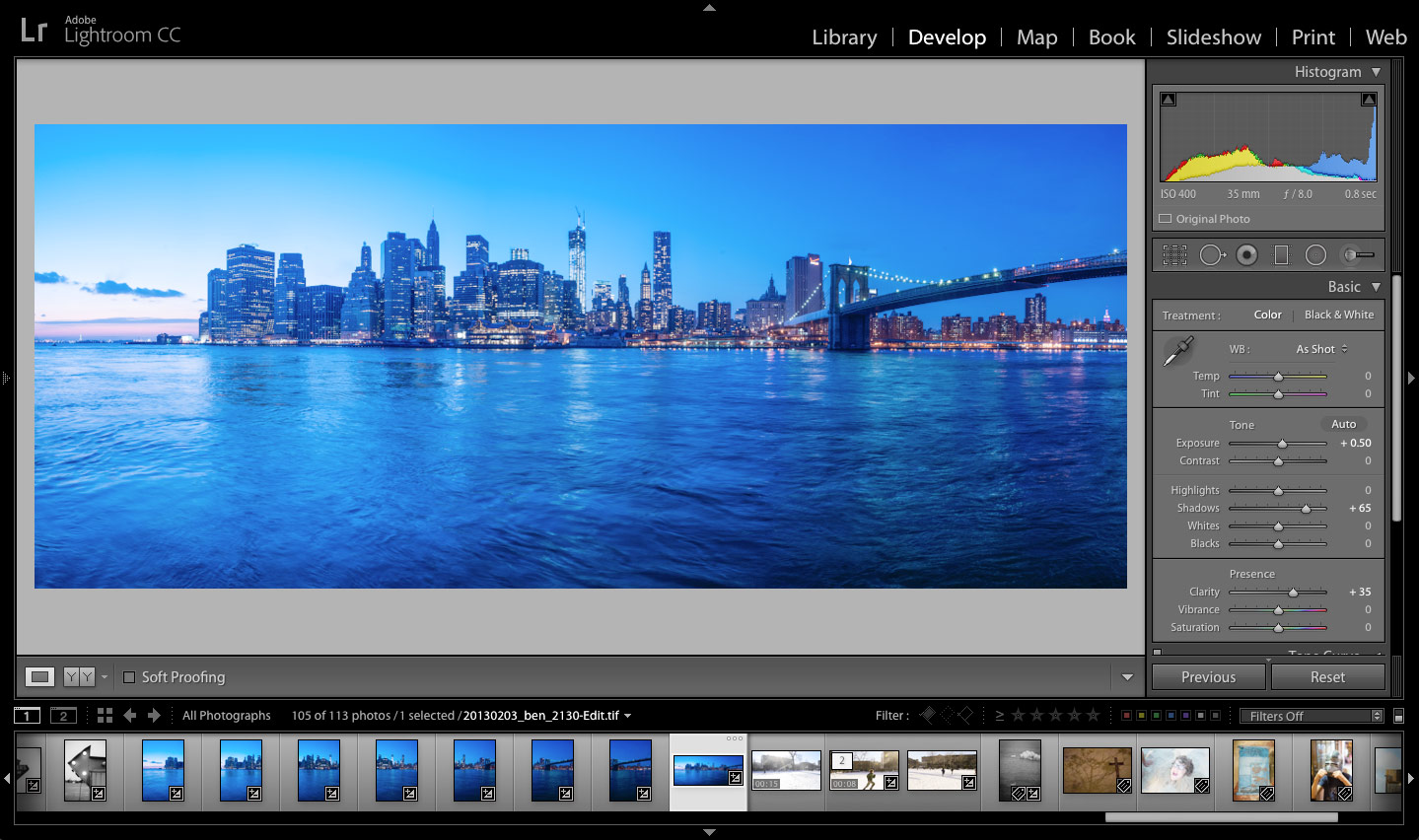Show the Original Photo preview

(x=1165, y=219)
